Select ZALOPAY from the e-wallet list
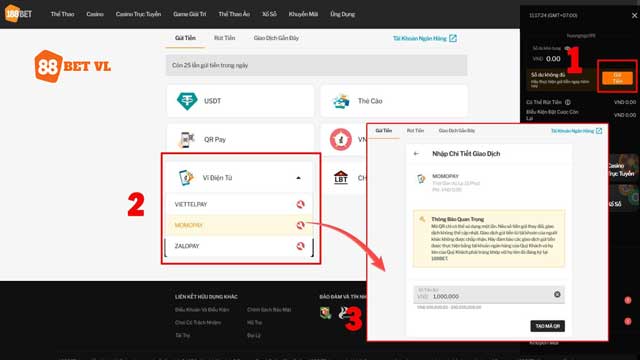Viewport: 640px width, 360px height. pyautogui.click(x=240, y=246)
